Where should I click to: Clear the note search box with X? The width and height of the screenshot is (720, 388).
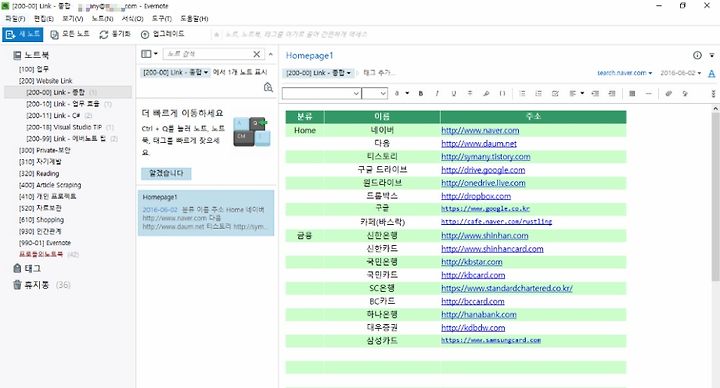click(x=257, y=54)
